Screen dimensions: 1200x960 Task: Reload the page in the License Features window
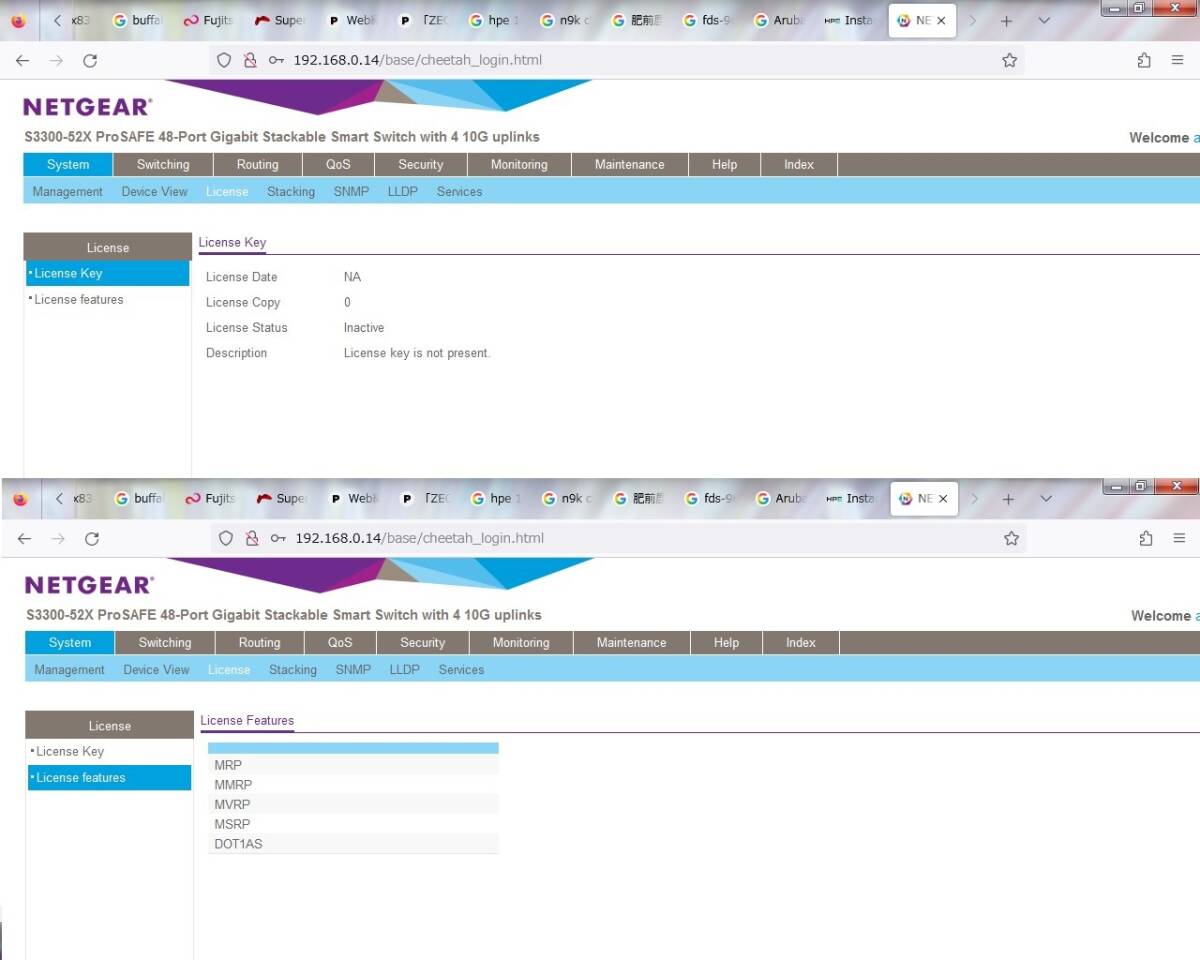click(92, 538)
